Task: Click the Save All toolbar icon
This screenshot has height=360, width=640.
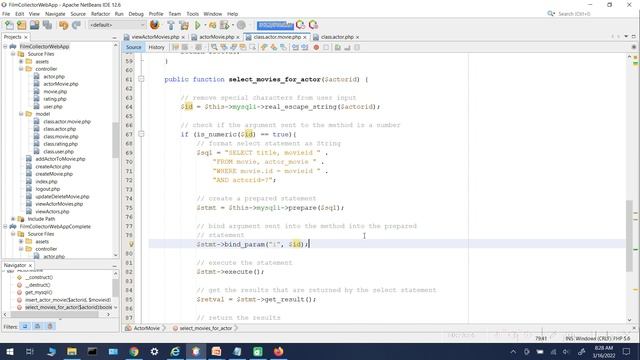Action: click(x=47, y=25)
